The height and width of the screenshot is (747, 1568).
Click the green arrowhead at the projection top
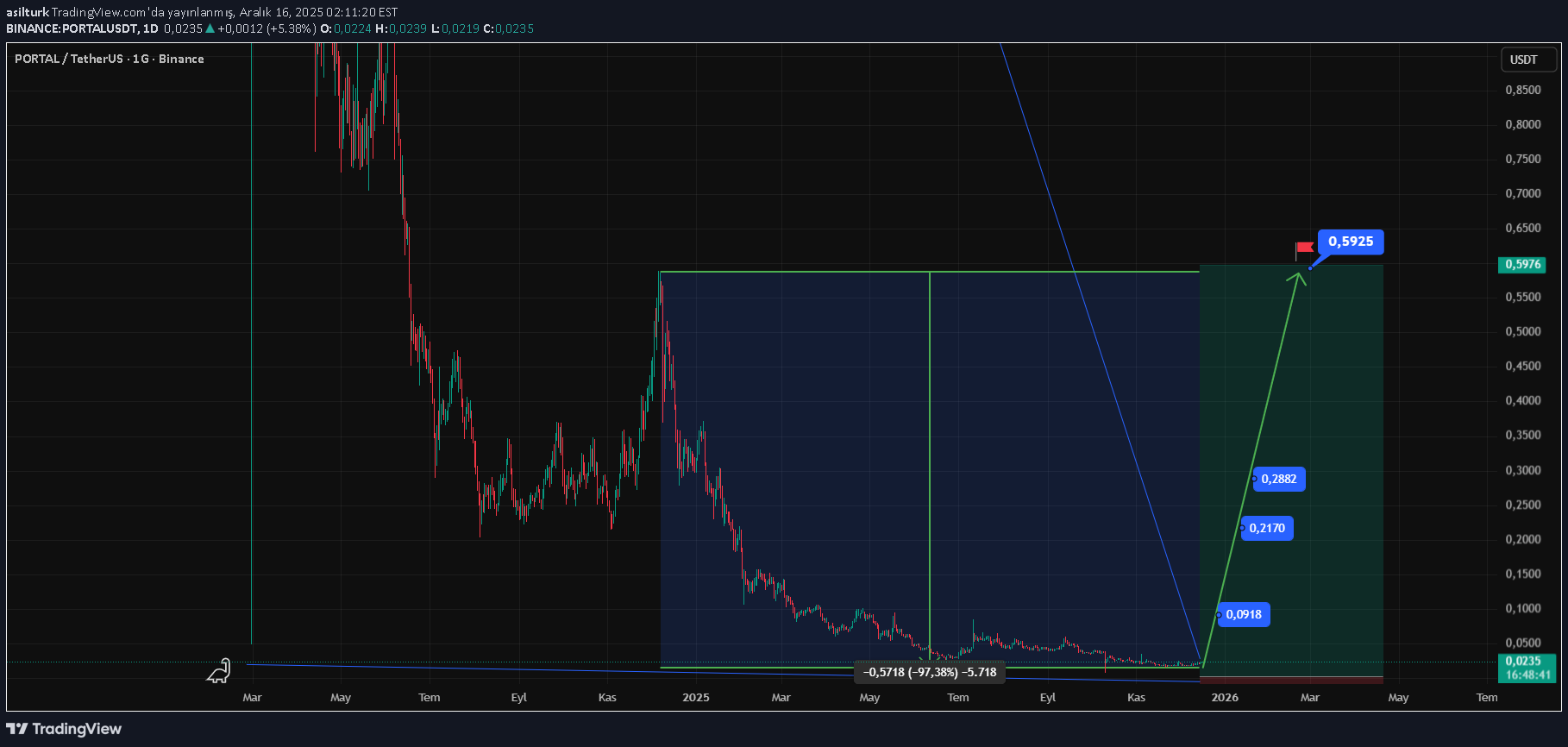1298,277
